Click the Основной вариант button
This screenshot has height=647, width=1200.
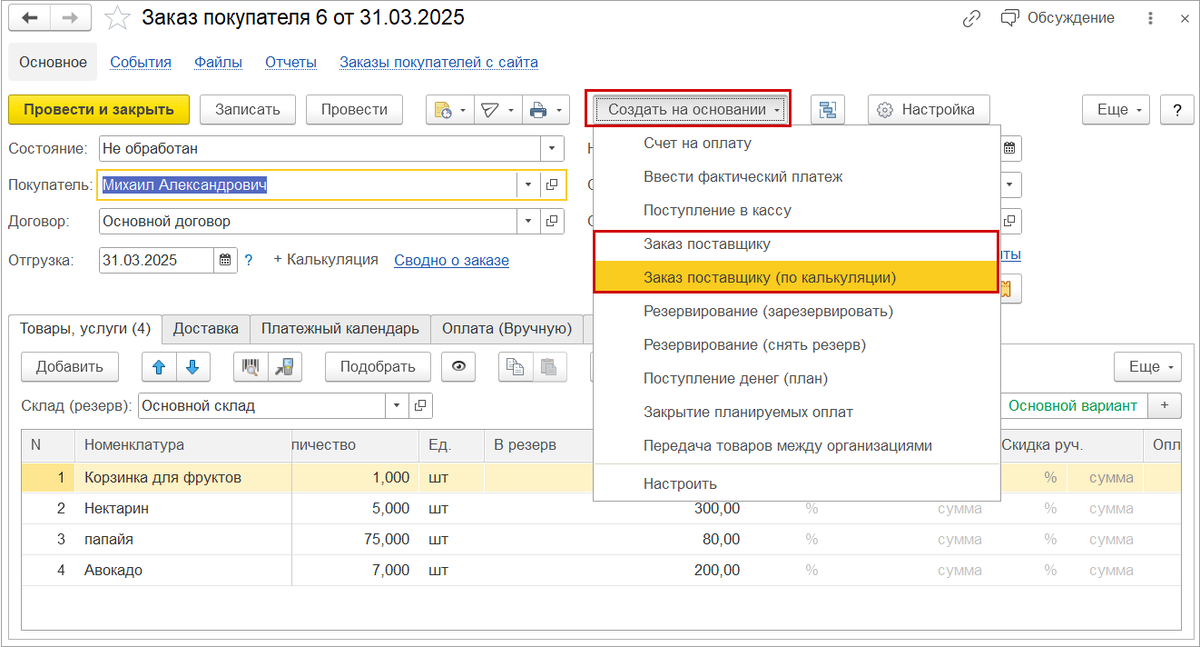pos(1073,406)
